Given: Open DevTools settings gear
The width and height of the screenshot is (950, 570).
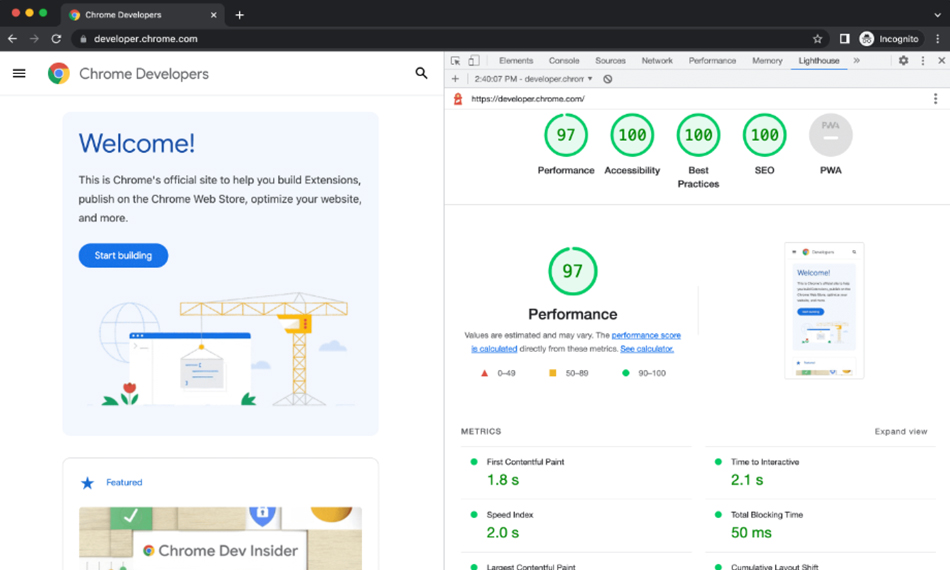Looking at the screenshot, I should (x=903, y=61).
